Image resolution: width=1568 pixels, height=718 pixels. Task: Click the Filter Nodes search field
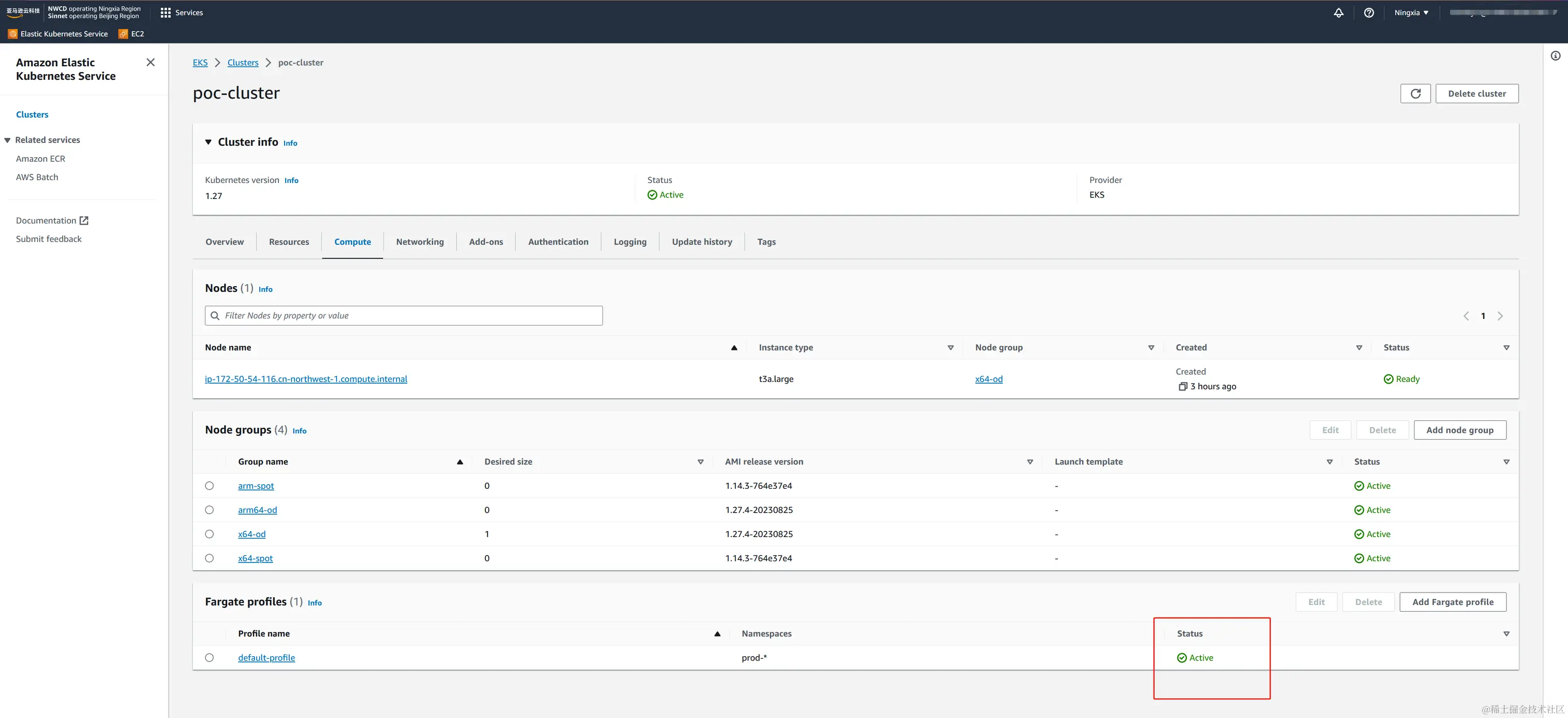[403, 316]
